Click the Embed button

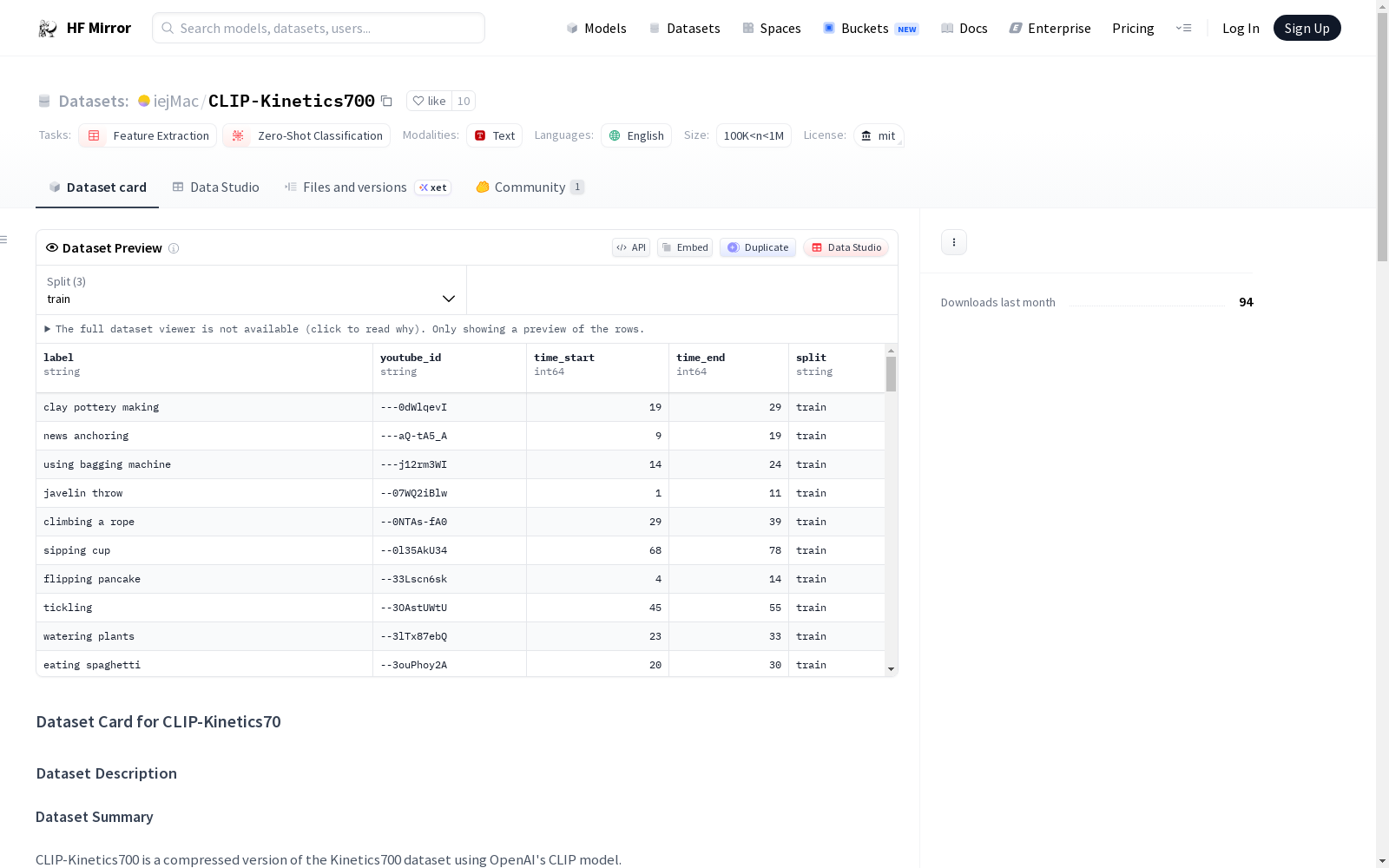pos(685,247)
